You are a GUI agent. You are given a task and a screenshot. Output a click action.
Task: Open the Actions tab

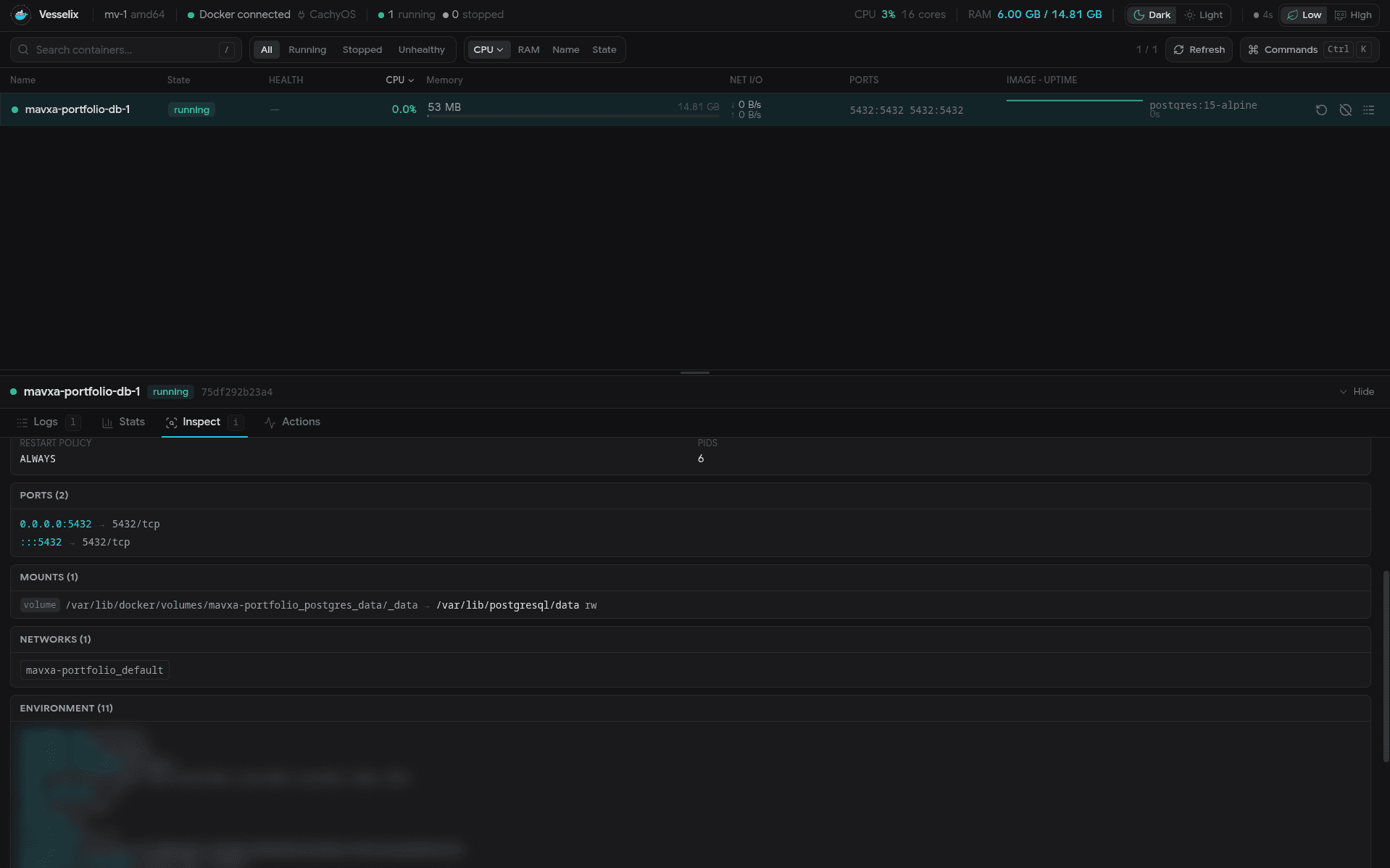(292, 422)
